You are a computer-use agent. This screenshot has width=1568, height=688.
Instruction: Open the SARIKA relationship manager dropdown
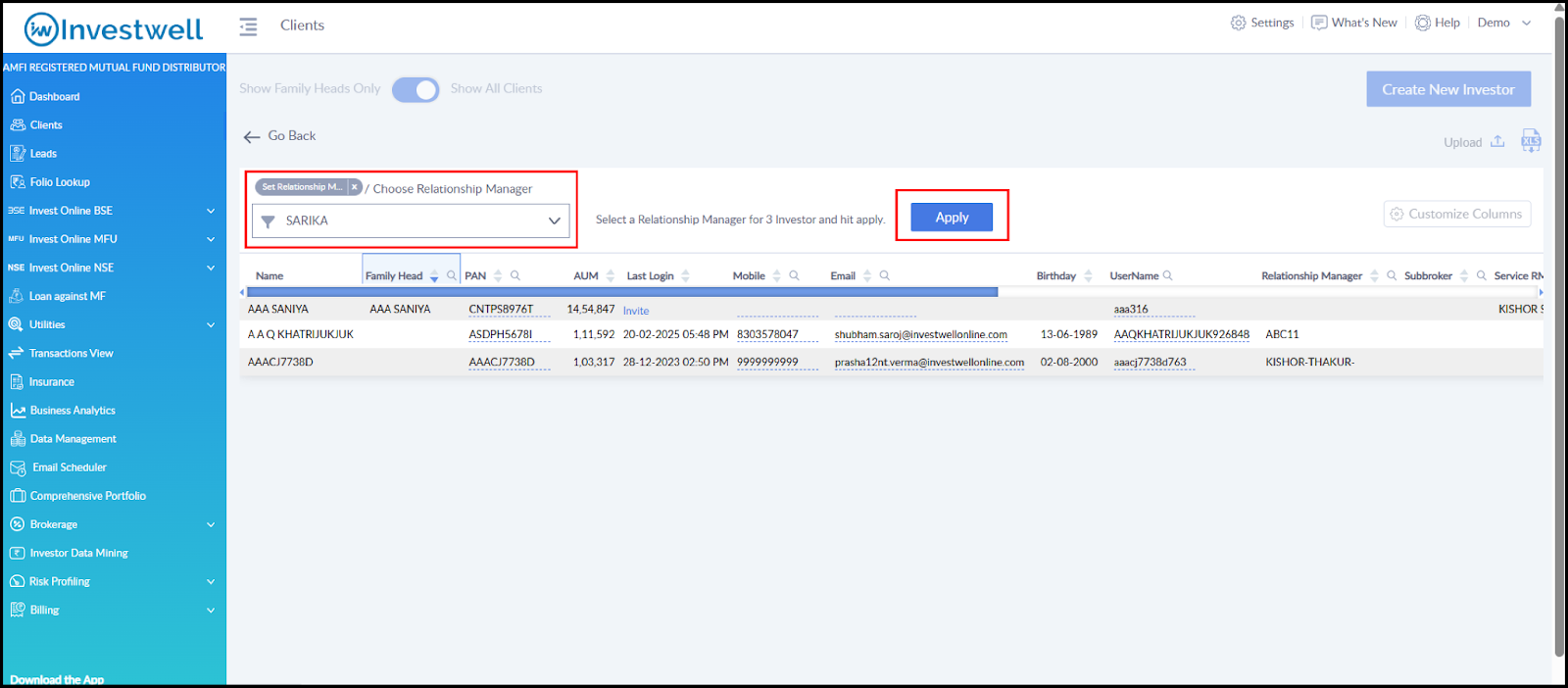(411, 221)
